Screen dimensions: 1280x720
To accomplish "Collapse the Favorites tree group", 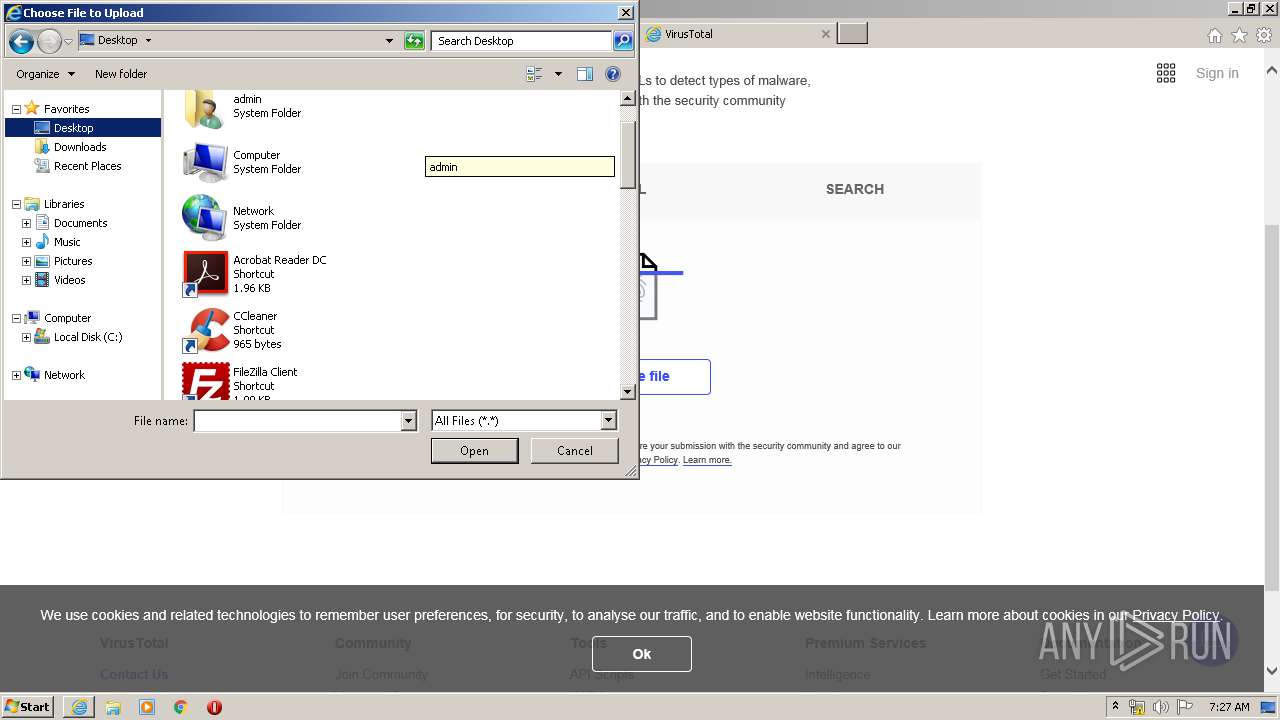I will pos(16,109).
